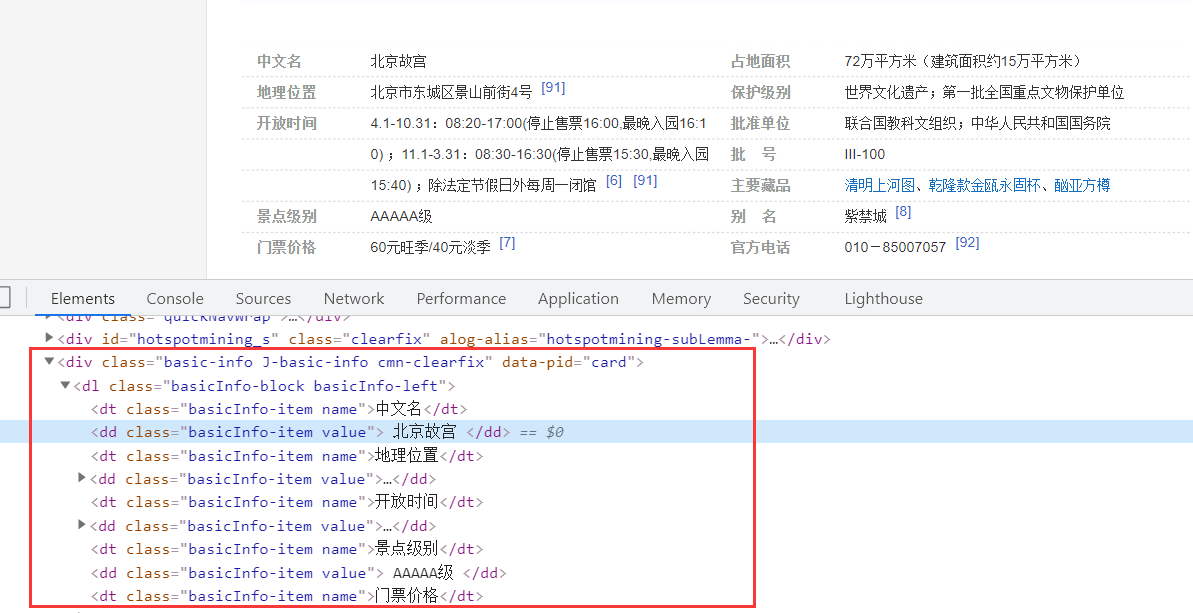This screenshot has height=613, width=1193.
Task: Click the III-100 batch number value
Action: (865, 154)
